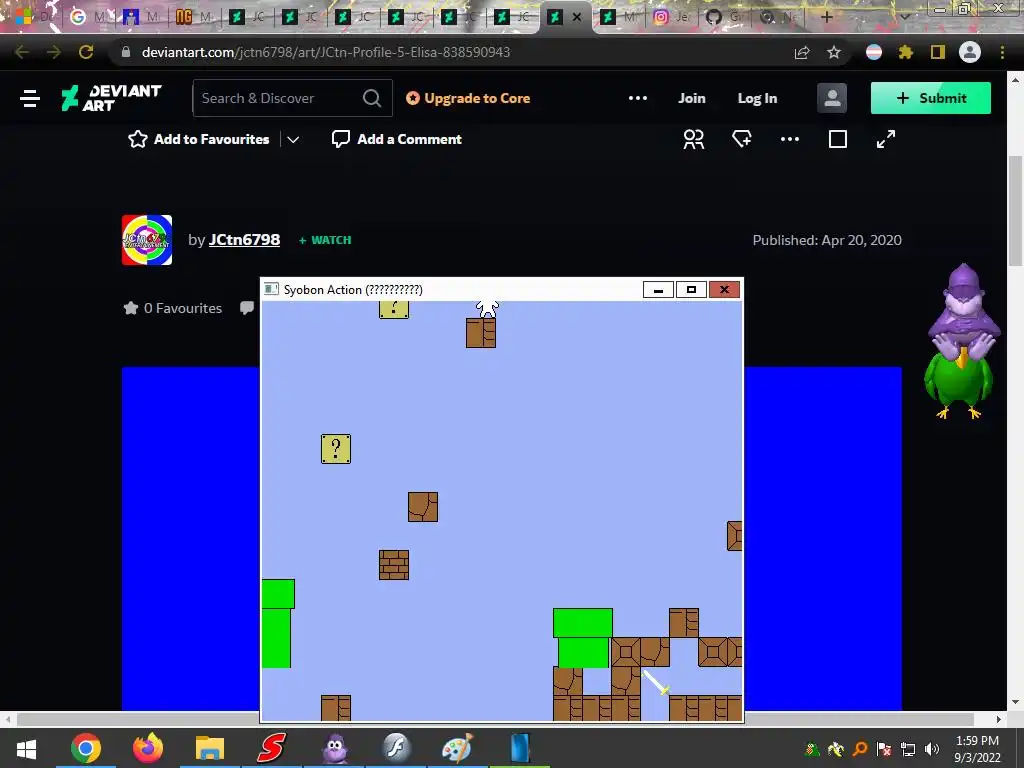1024x768 pixels.
Task: Toggle the theater mode square icon
Action: tap(838, 139)
